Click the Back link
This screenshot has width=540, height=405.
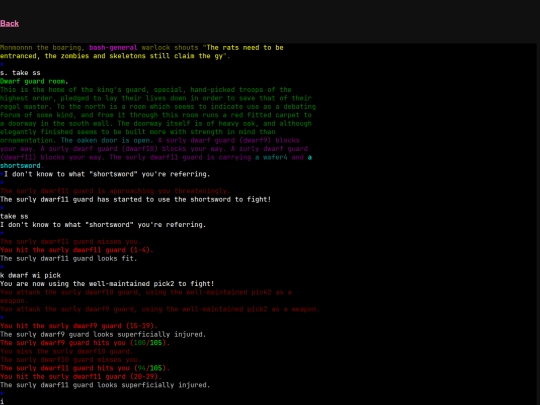[9, 23]
